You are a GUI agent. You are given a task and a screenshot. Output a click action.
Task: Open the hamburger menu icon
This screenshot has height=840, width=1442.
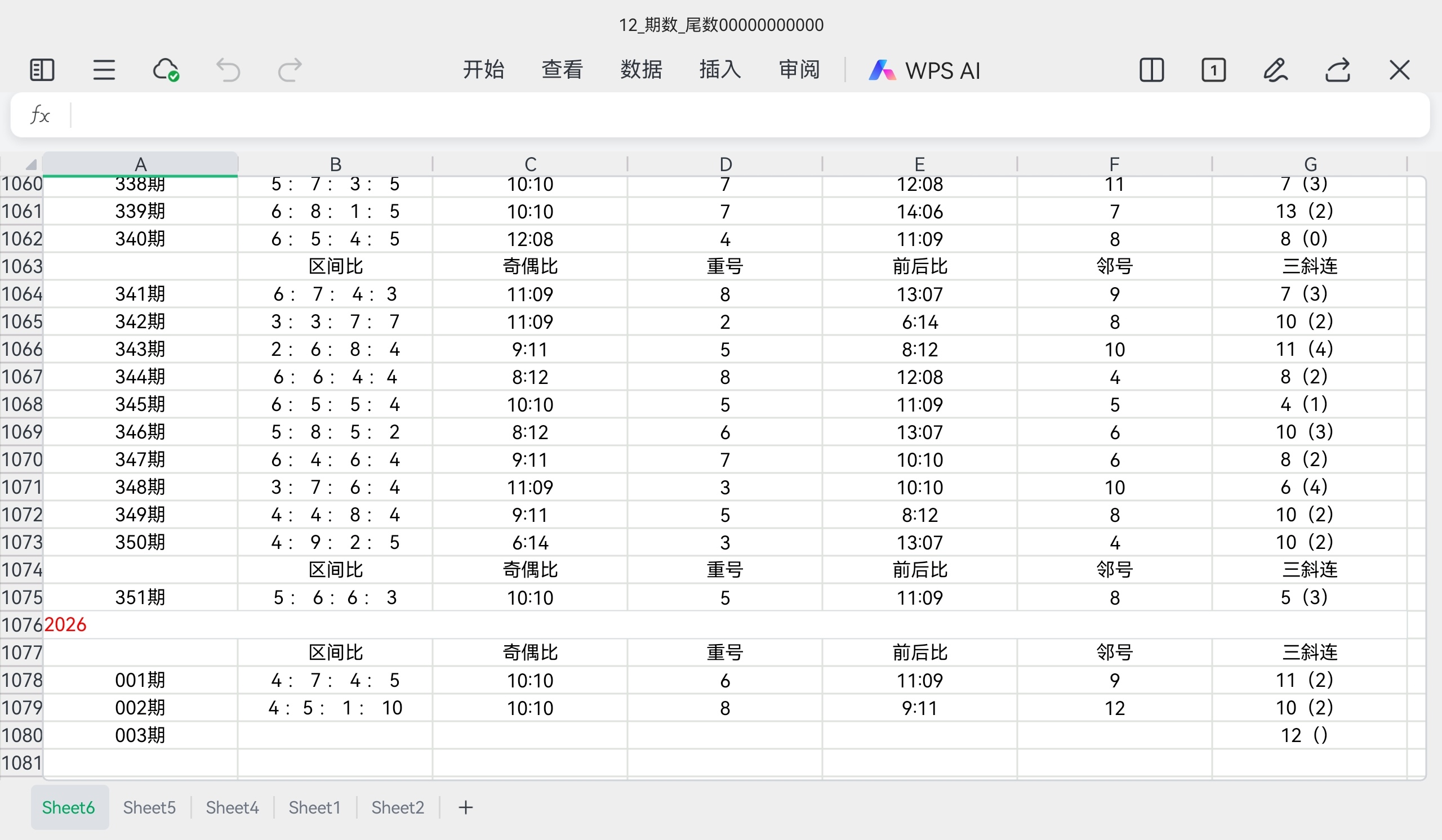[x=104, y=70]
